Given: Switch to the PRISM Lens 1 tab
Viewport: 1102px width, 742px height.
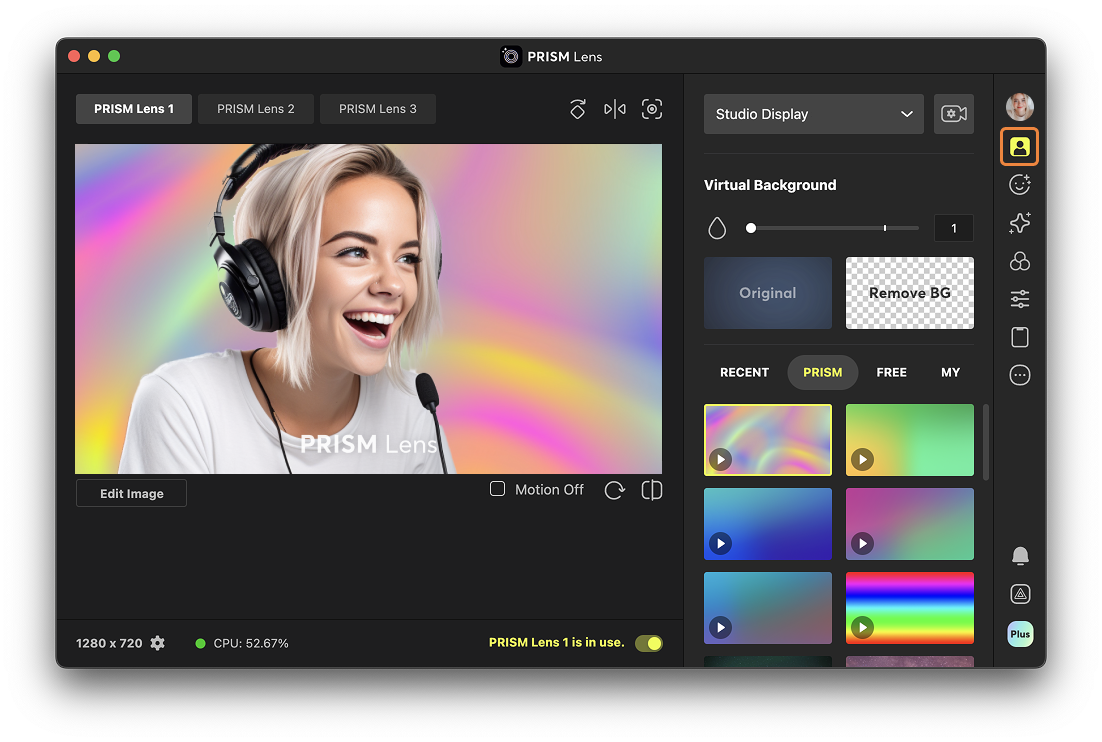Looking at the screenshot, I should tap(134, 109).
